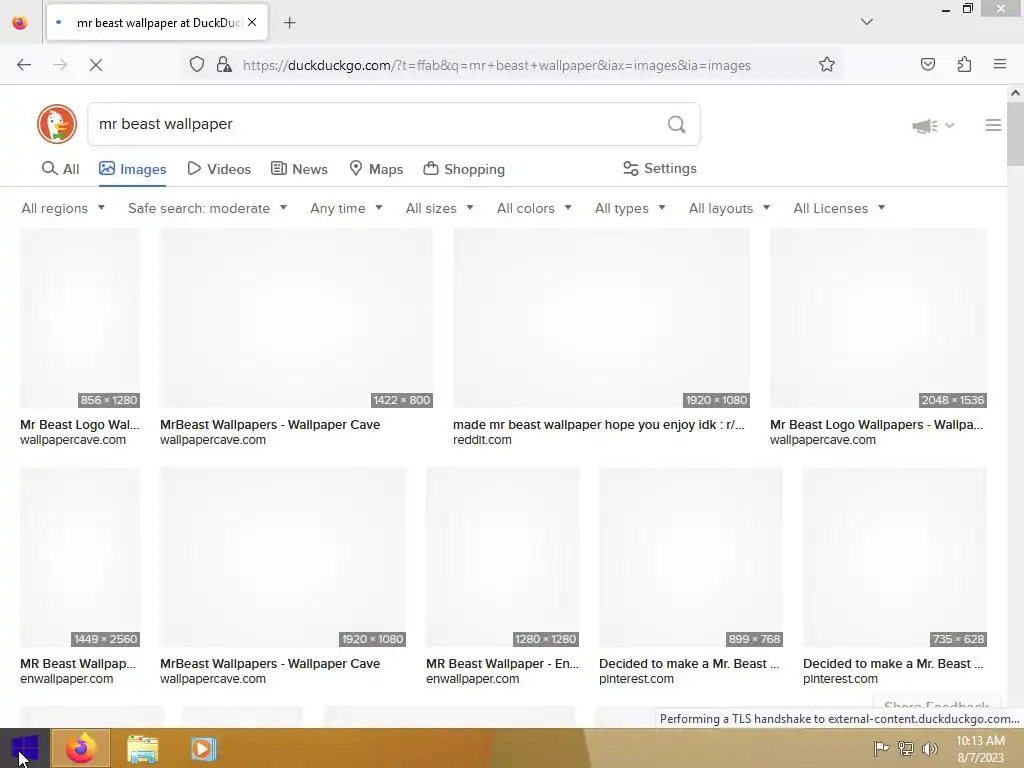Save the page to Pocket
Screen dimensions: 1024x768
click(x=927, y=64)
